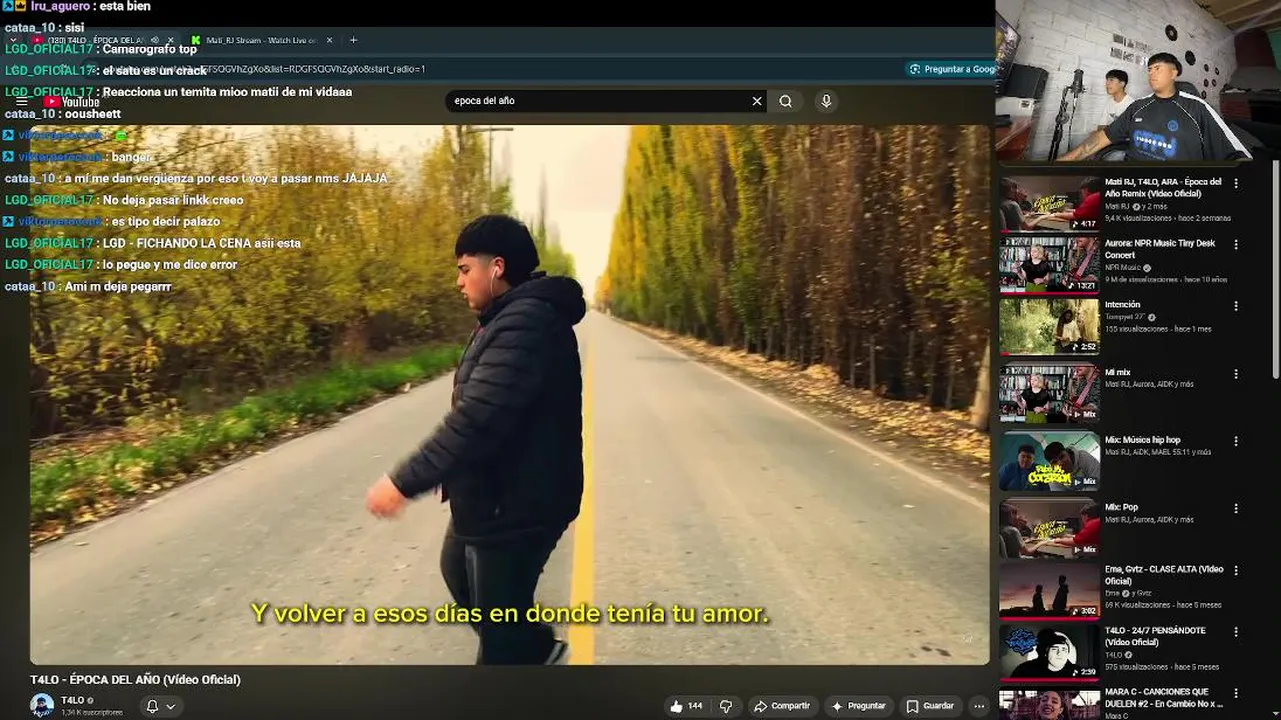Open options menu for Aurora Tiny Desk Concert
Viewport: 1281px width, 720px height.
(1236, 244)
